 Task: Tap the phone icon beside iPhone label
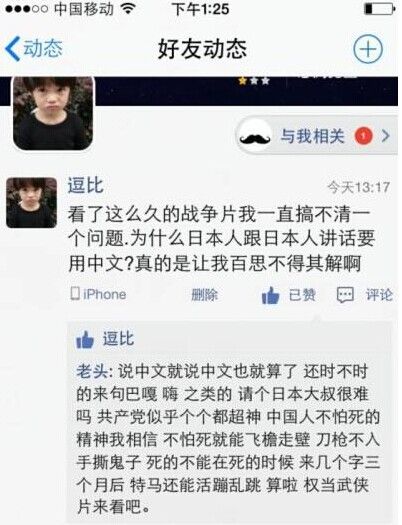coord(75,294)
